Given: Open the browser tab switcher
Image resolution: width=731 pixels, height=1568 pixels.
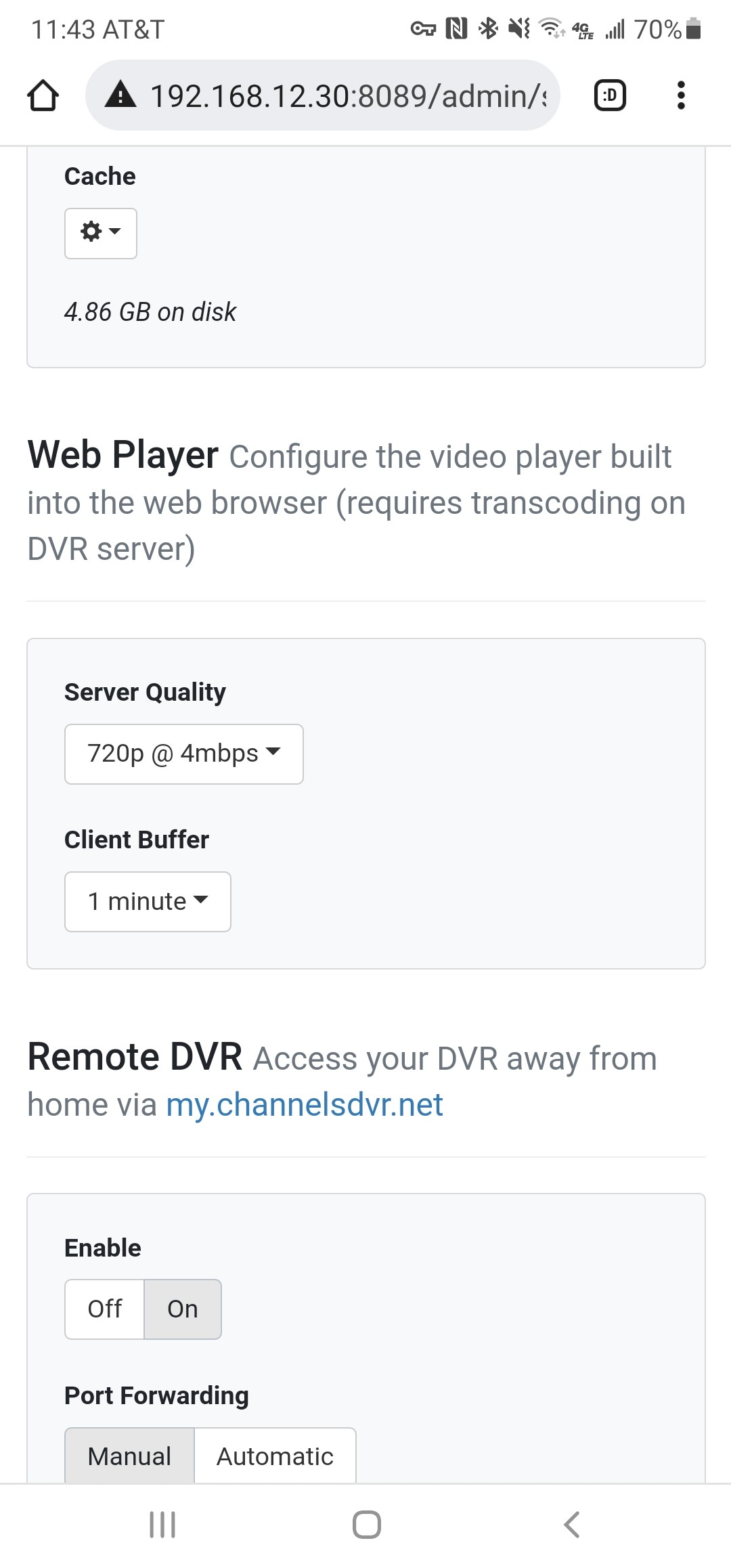Looking at the screenshot, I should [x=609, y=95].
